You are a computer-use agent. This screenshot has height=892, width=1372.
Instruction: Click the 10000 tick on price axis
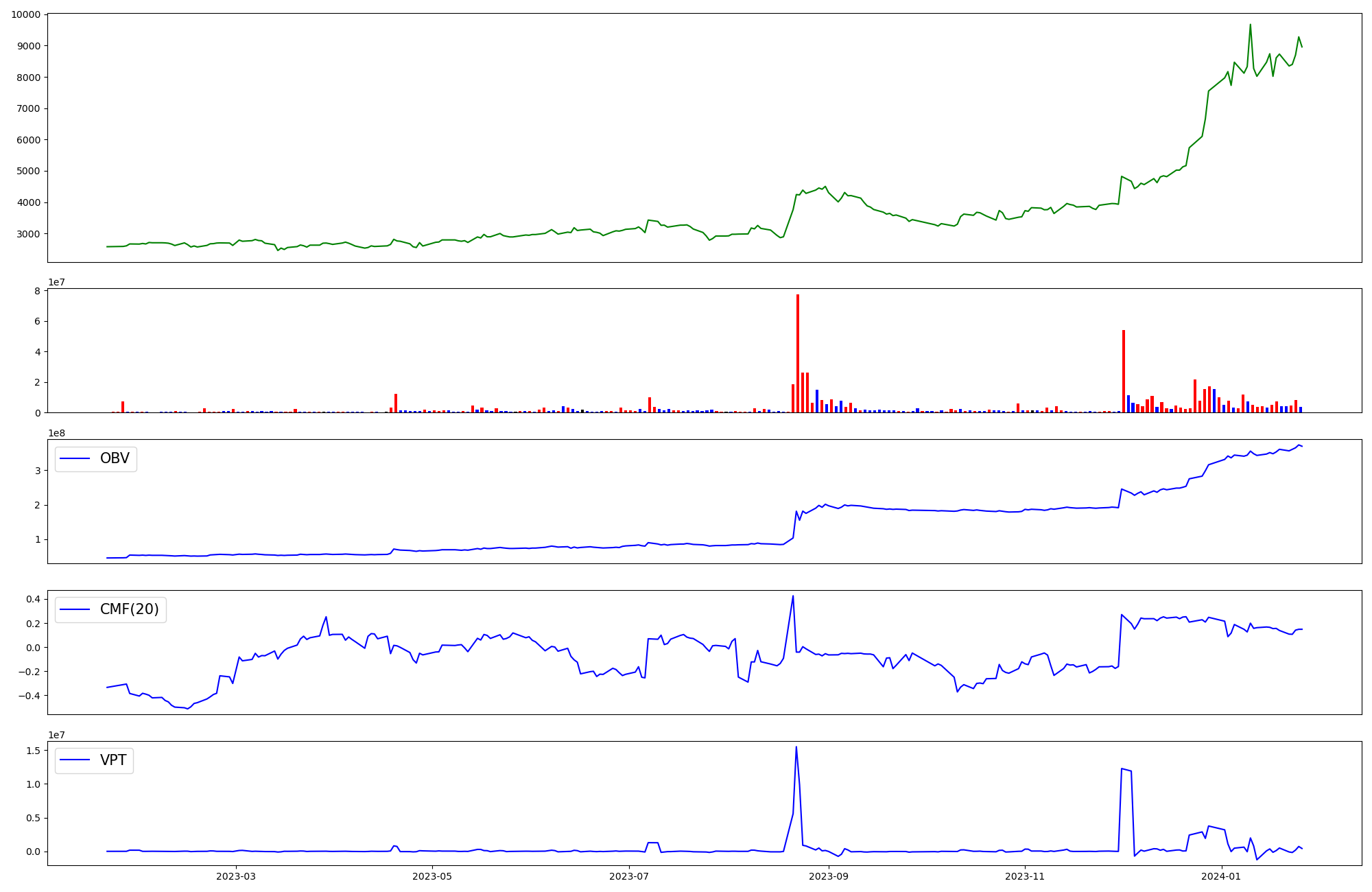(x=25, y=14)
